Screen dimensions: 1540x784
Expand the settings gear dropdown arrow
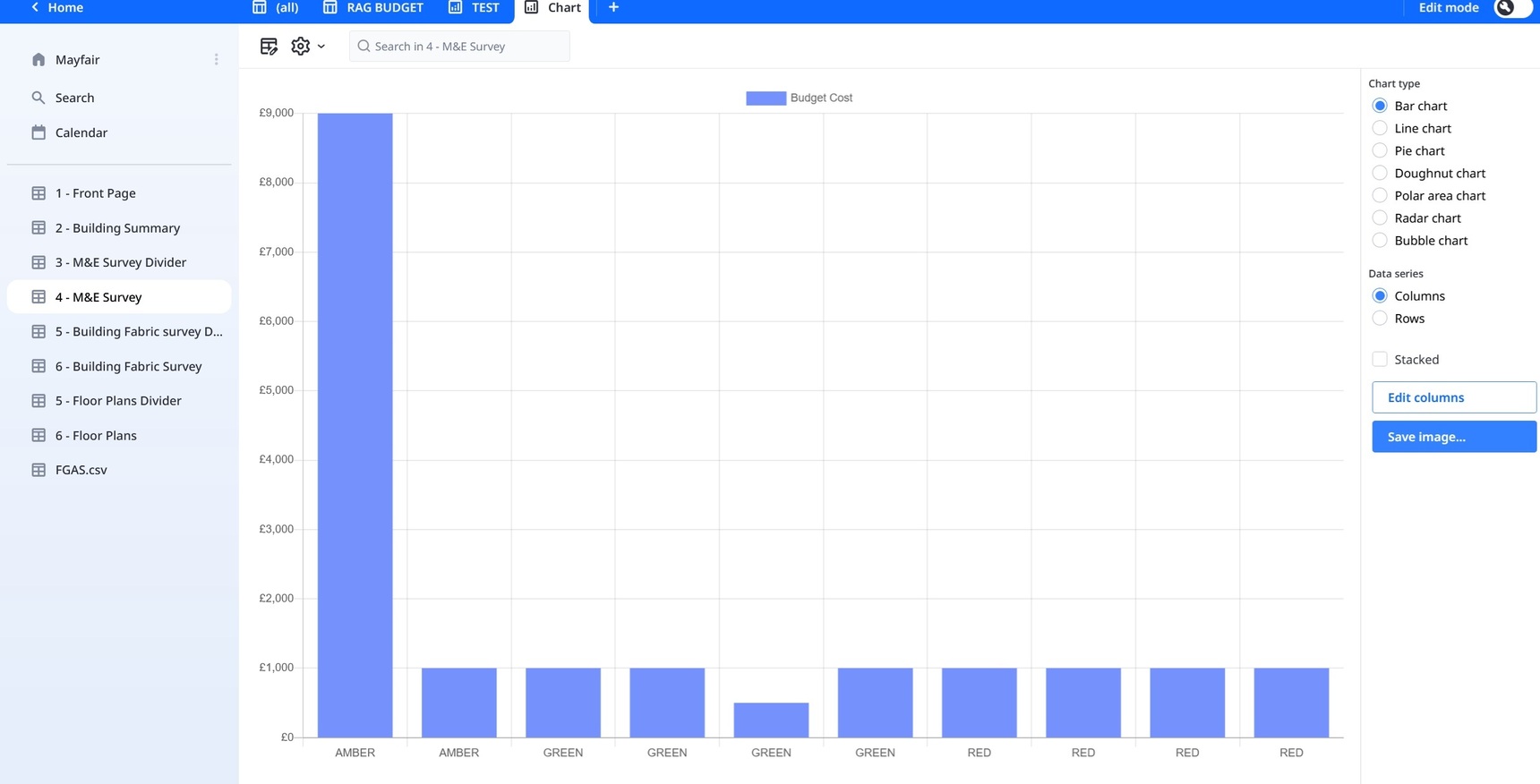321,47
